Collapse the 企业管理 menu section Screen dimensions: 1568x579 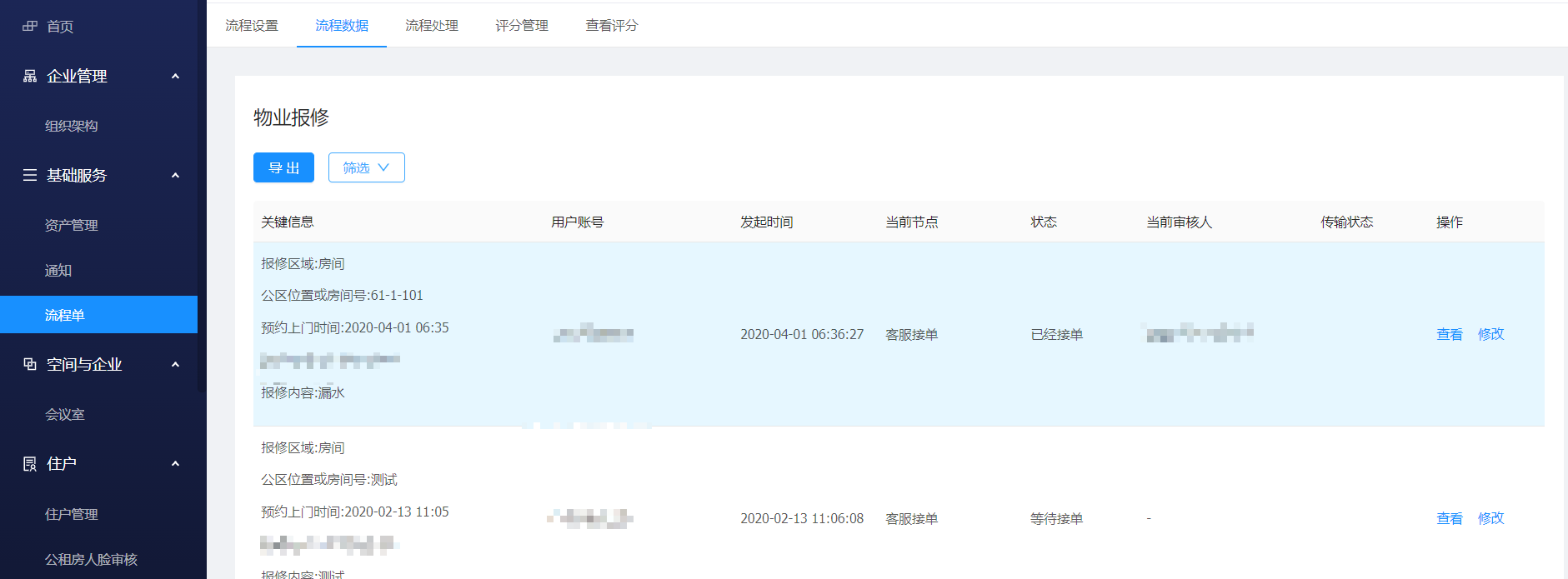coord(175,76)
